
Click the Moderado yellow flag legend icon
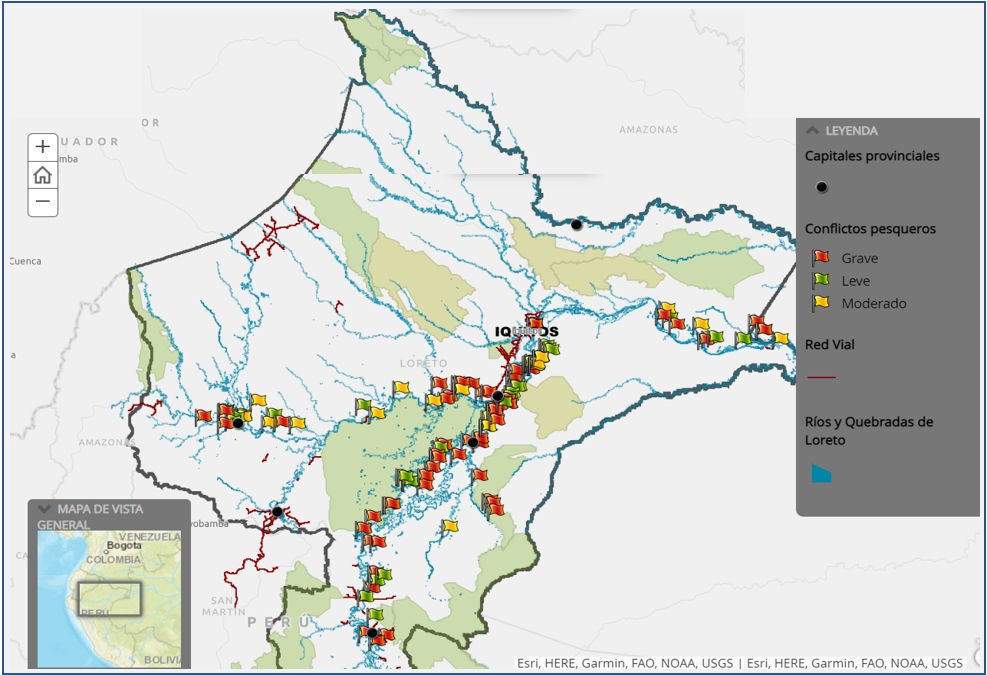coord(821,303)
